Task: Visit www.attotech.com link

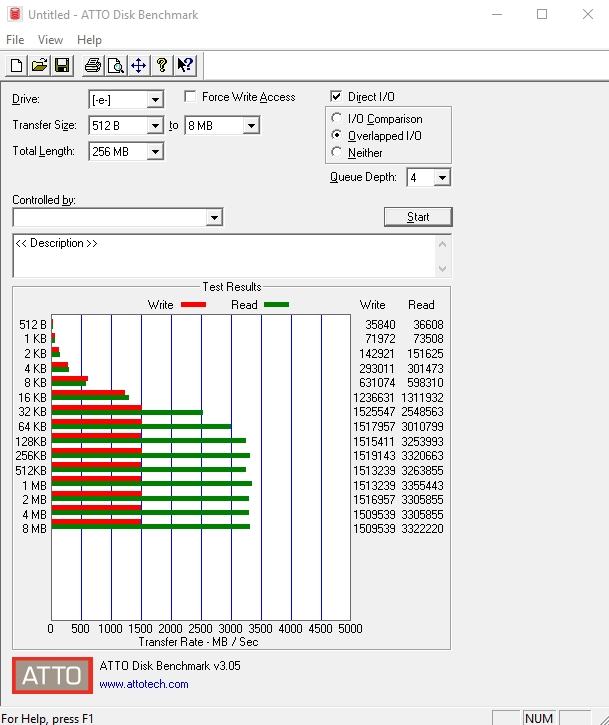Action: 144,684
